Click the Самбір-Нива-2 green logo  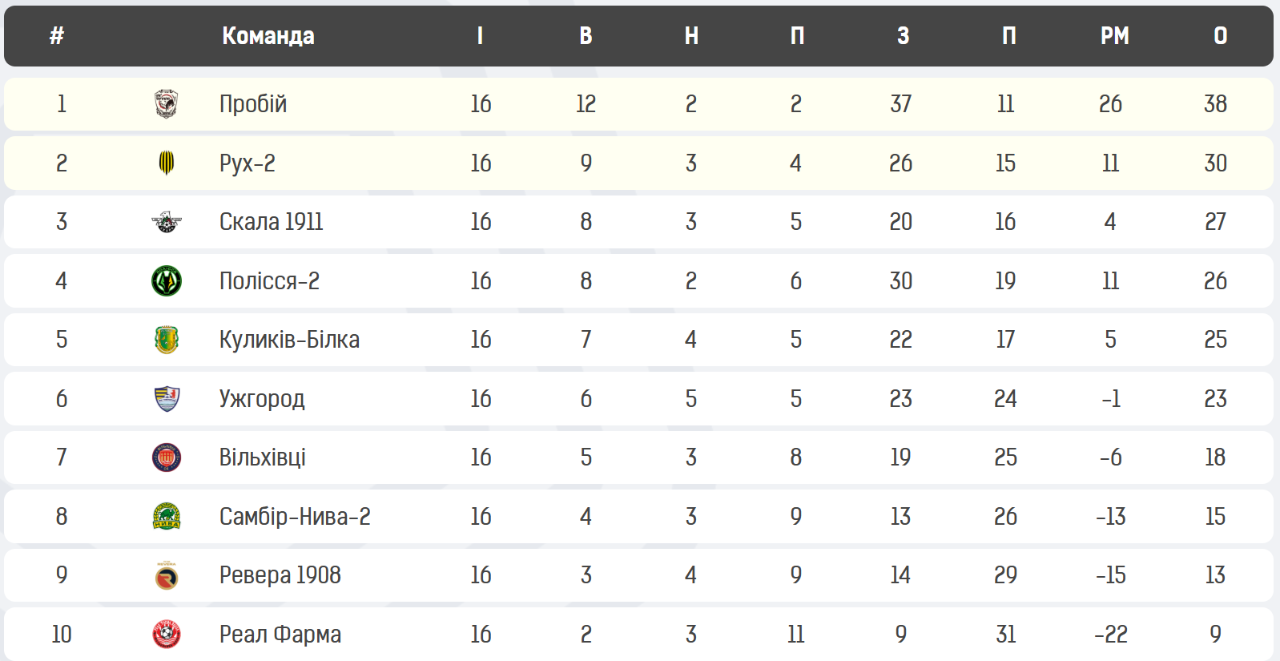(167, 517)
